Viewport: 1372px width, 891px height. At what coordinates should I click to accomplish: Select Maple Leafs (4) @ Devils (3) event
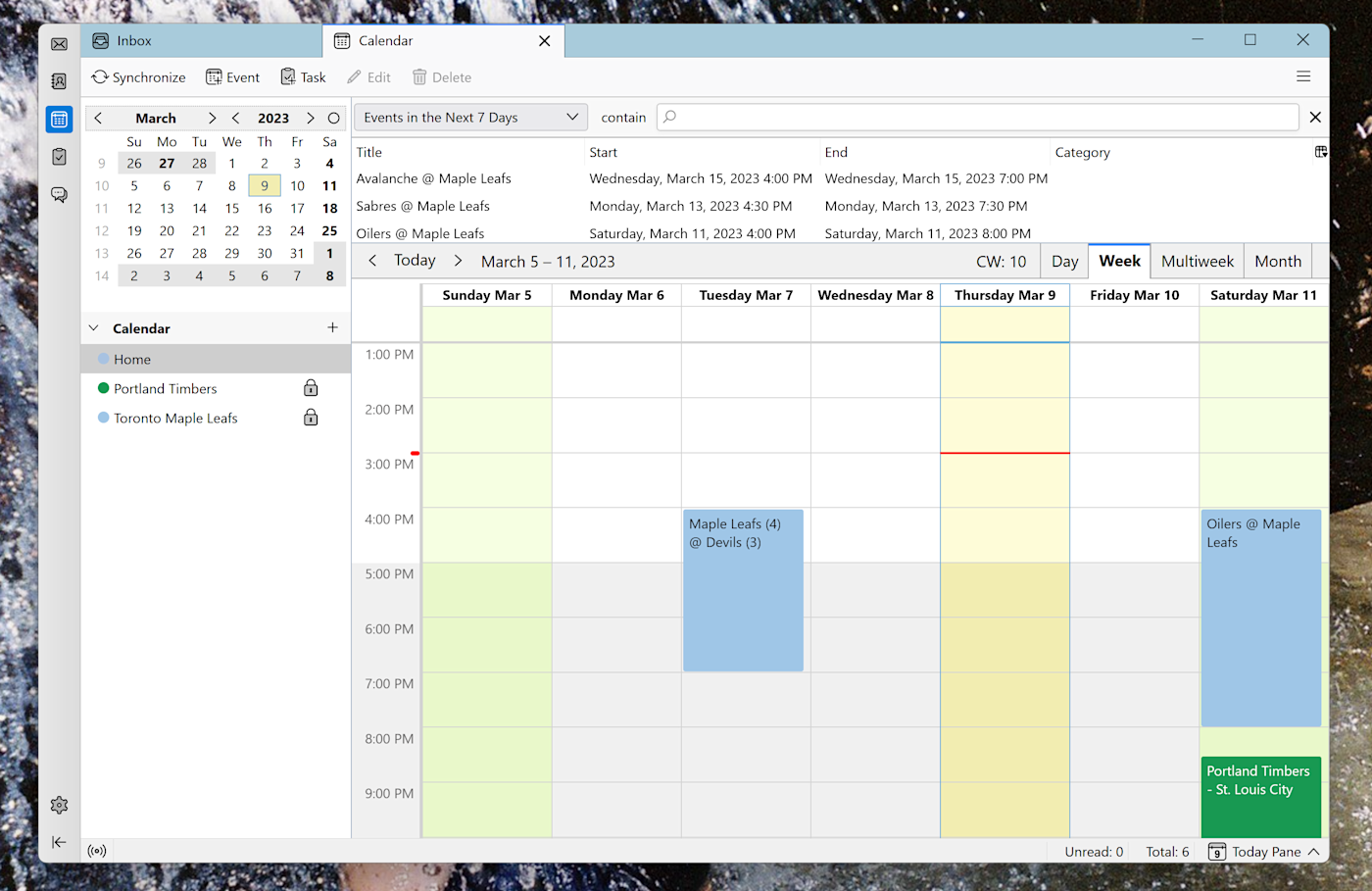tap(743, 590)
